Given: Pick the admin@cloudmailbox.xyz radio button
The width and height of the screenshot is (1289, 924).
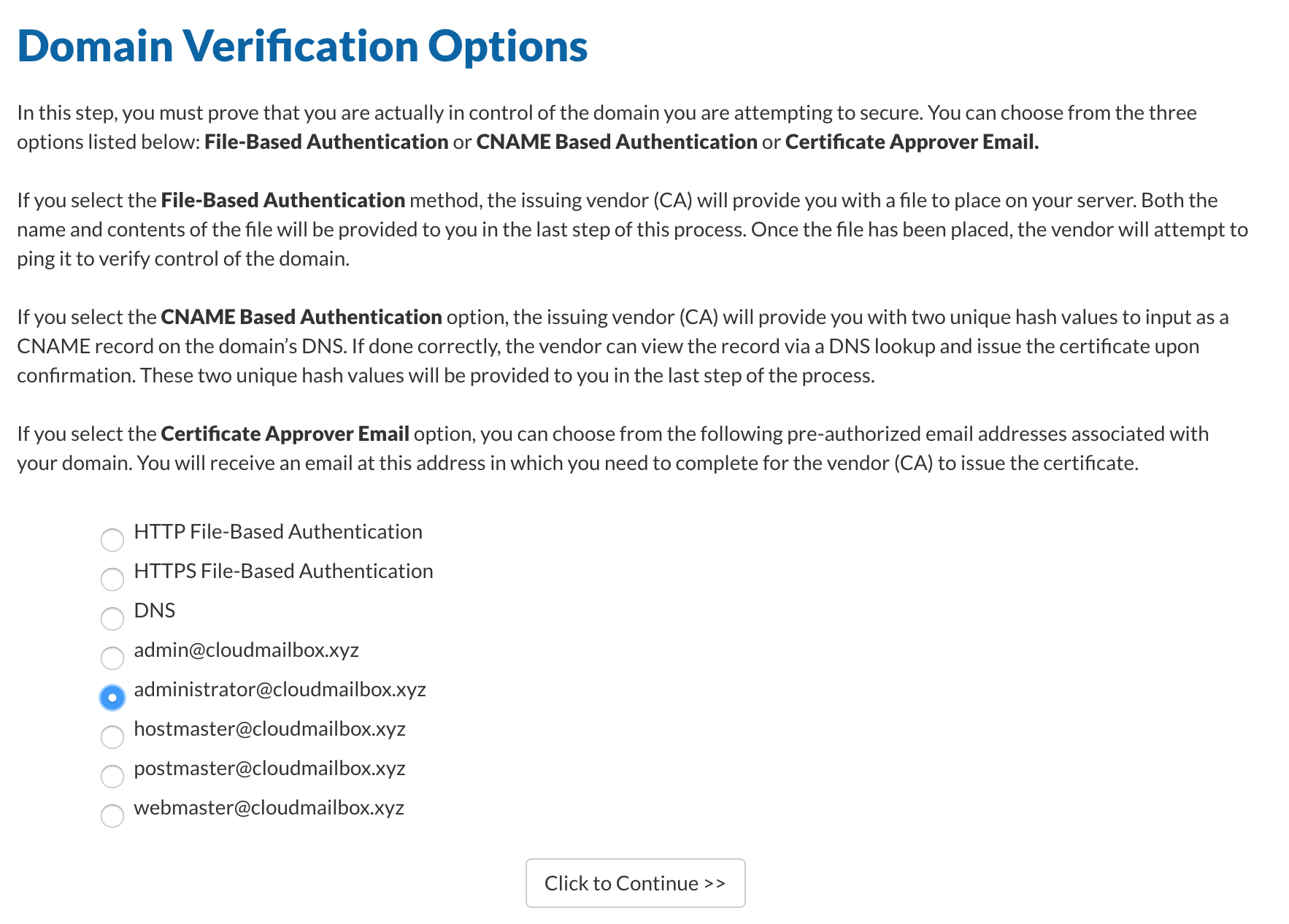Looking at the screenshot, I should pos(112,658).
